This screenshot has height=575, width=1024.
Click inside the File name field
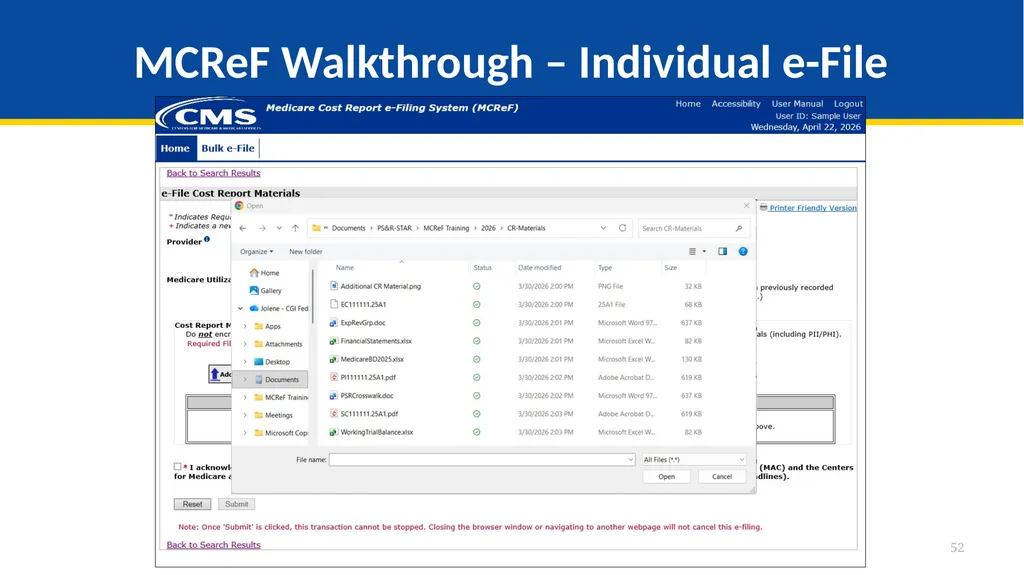(x=482, y=460)
